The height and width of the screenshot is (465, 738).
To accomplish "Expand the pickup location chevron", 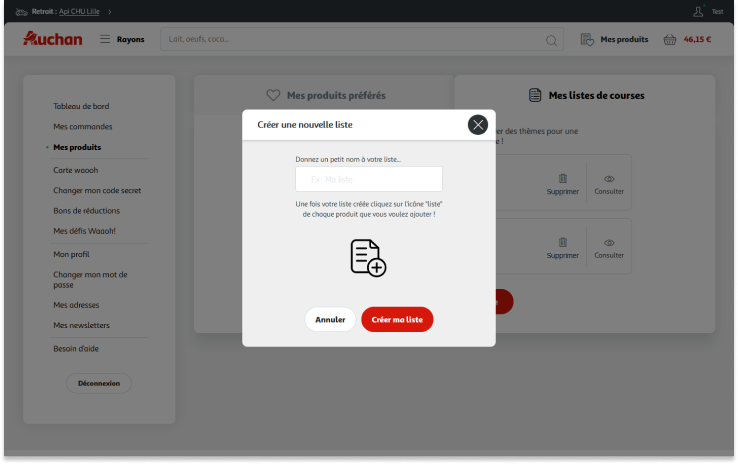I will (x=110, y=11).
